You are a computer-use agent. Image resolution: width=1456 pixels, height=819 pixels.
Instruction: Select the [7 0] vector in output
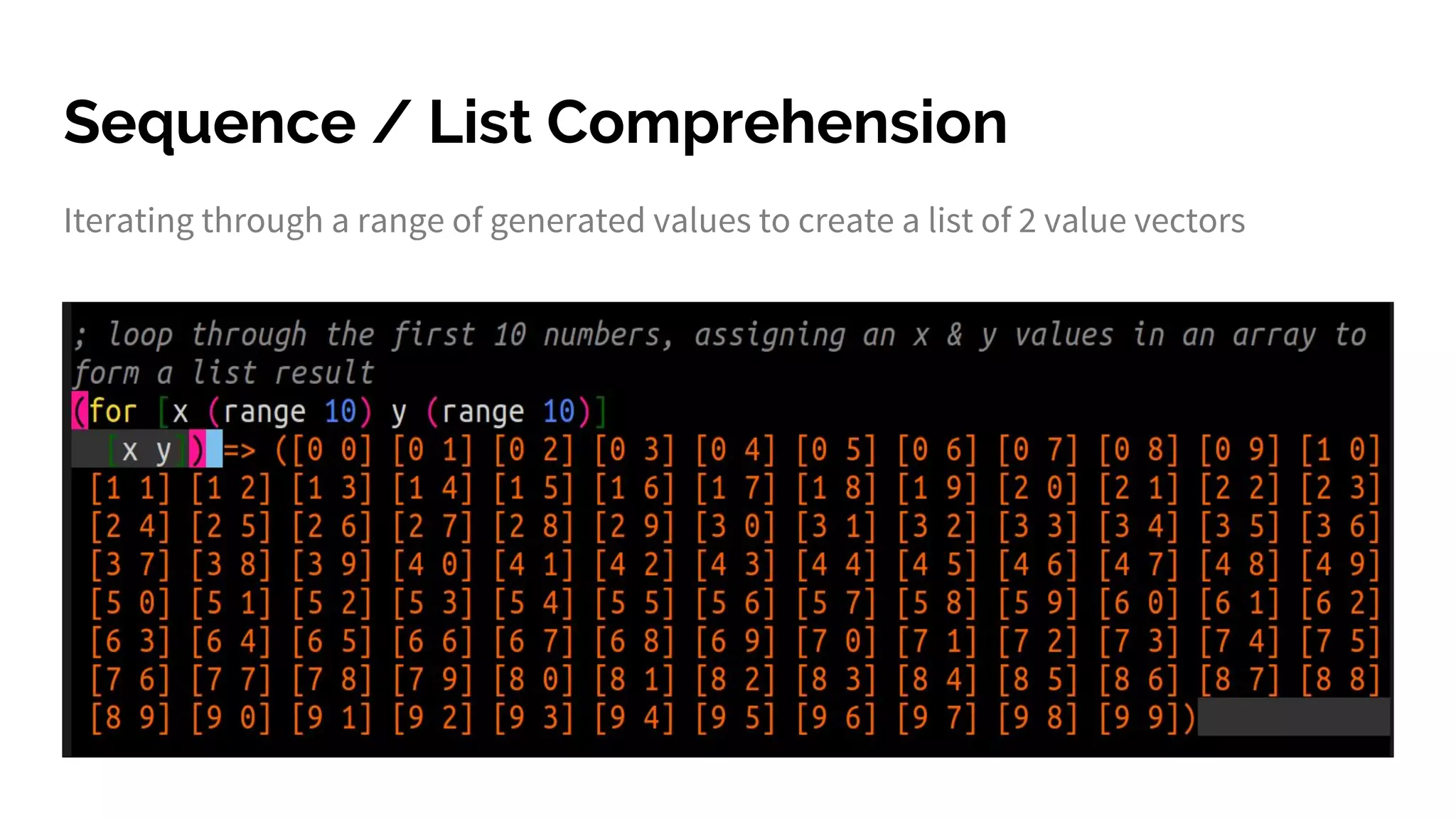[835, 641]
